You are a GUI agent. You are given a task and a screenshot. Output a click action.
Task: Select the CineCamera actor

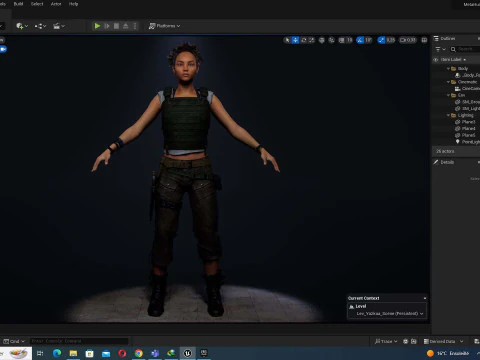click(468, 89)
